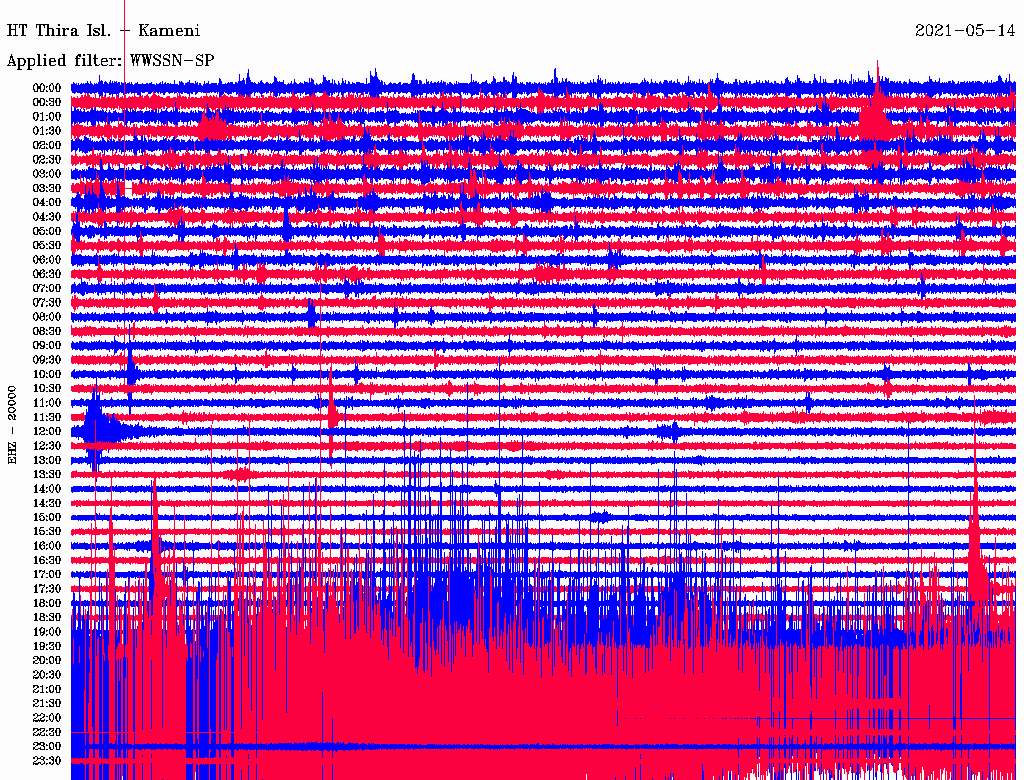Select the 00:00 time row label
The height and width of the screenshot is (780, 1024).
(x=47, y=88)
